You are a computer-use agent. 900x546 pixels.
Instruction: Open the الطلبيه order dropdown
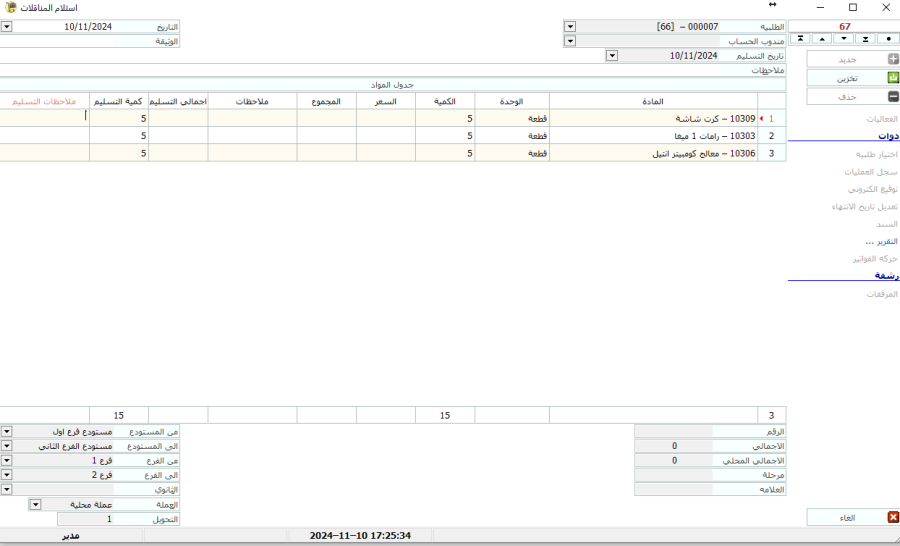[x=569, y=26]
